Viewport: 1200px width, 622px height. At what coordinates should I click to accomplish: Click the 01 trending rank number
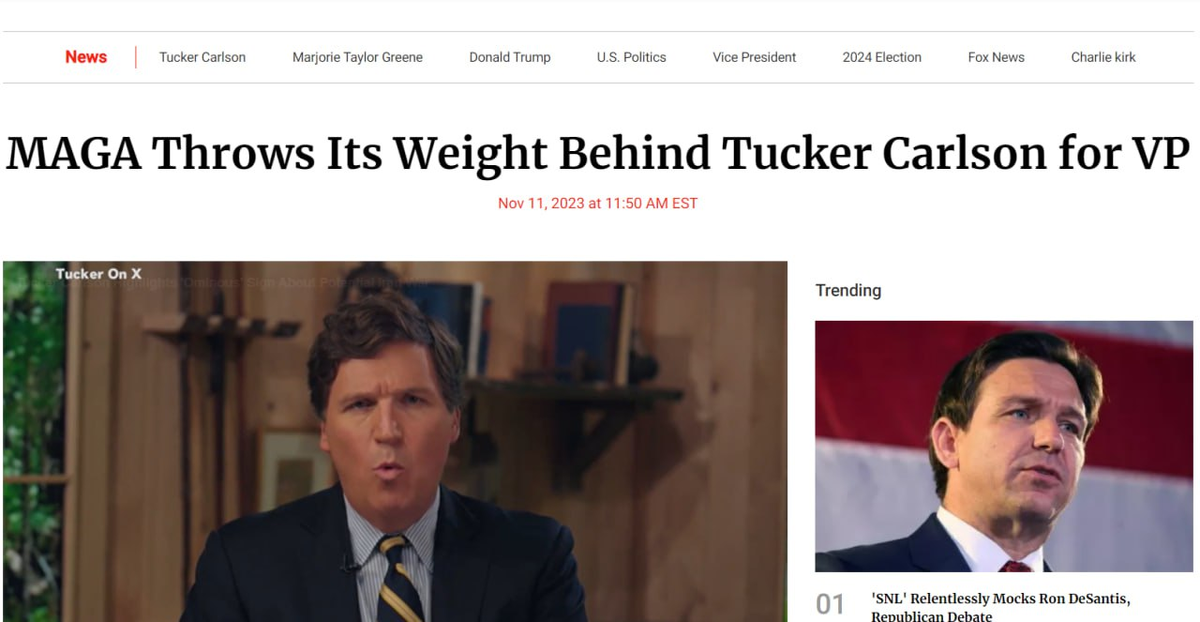[x=830, y=605]
